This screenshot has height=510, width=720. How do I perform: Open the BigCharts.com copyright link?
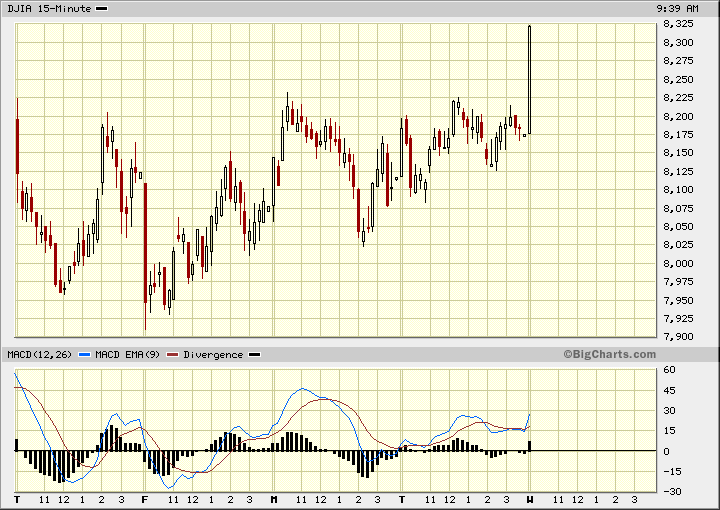[609, 354]
